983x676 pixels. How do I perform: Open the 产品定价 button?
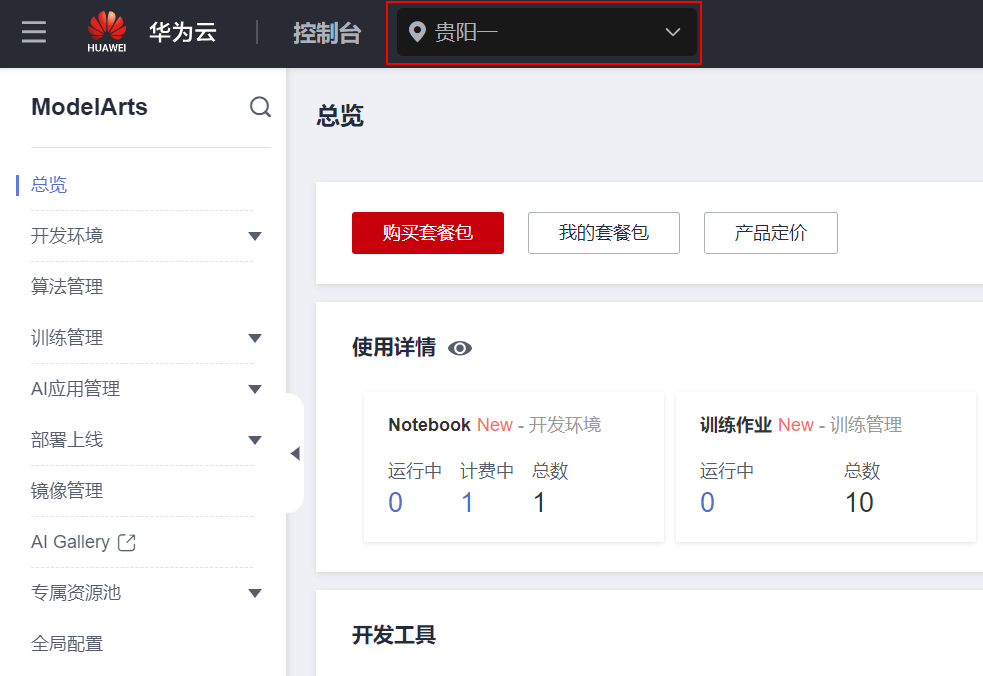point(771,233)
